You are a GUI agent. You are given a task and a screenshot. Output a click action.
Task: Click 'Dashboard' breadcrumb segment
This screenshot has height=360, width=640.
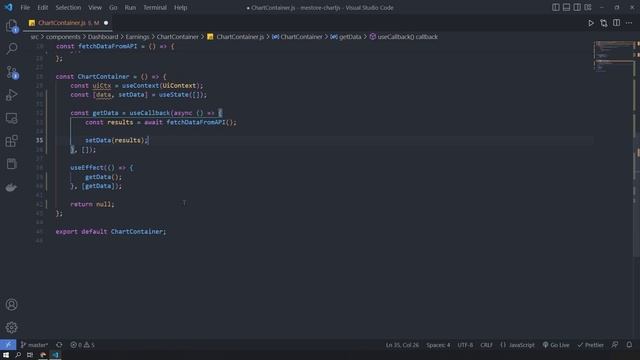(x=103, y=37)
